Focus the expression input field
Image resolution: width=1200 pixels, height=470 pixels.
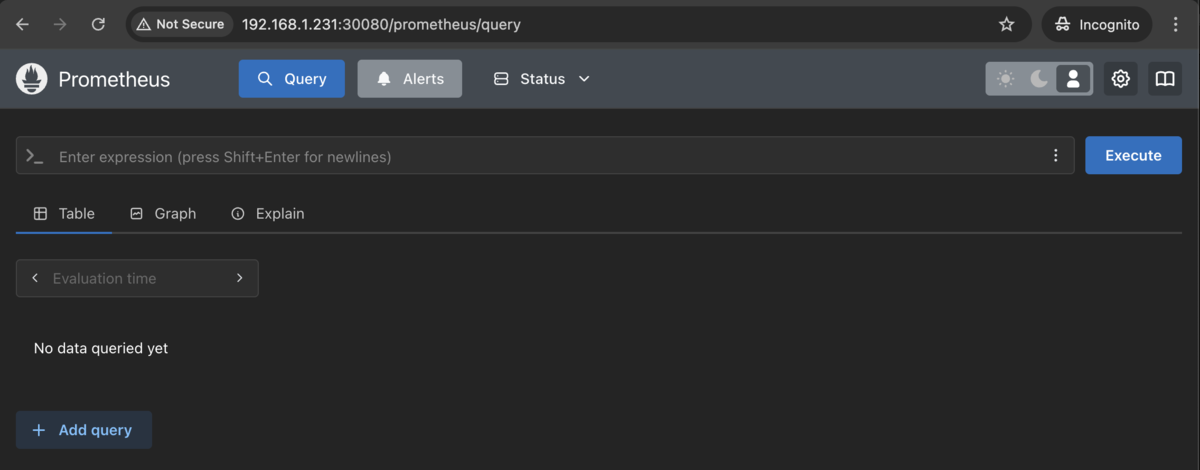[545, 156]
